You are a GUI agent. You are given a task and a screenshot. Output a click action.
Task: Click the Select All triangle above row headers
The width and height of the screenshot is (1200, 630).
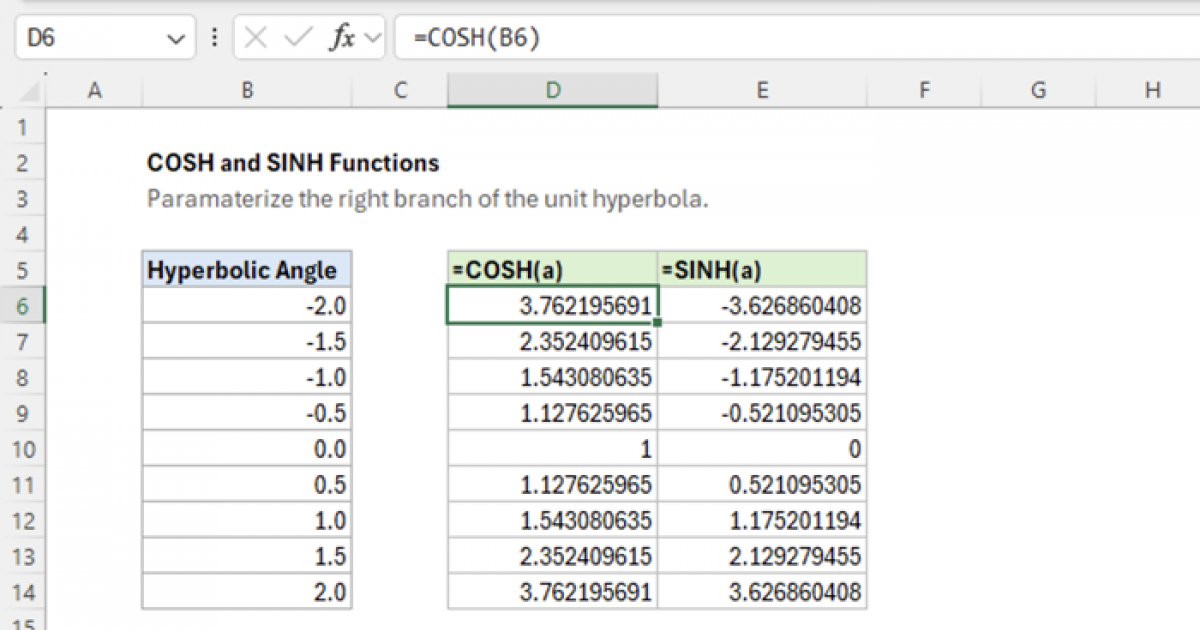pos(27,89)
